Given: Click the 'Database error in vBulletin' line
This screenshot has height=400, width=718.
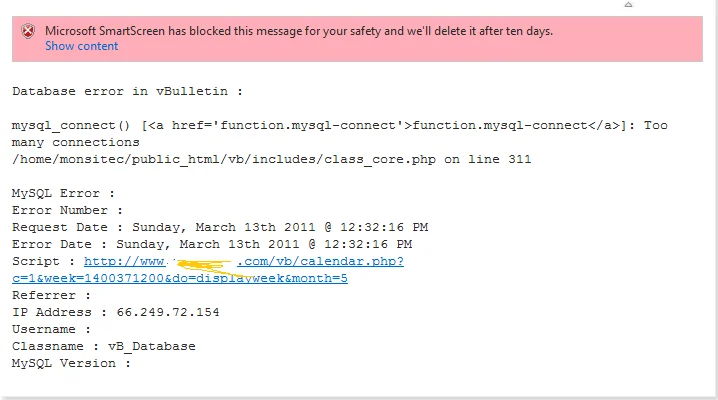Looking at the screenshot, I should pos(128,91).
